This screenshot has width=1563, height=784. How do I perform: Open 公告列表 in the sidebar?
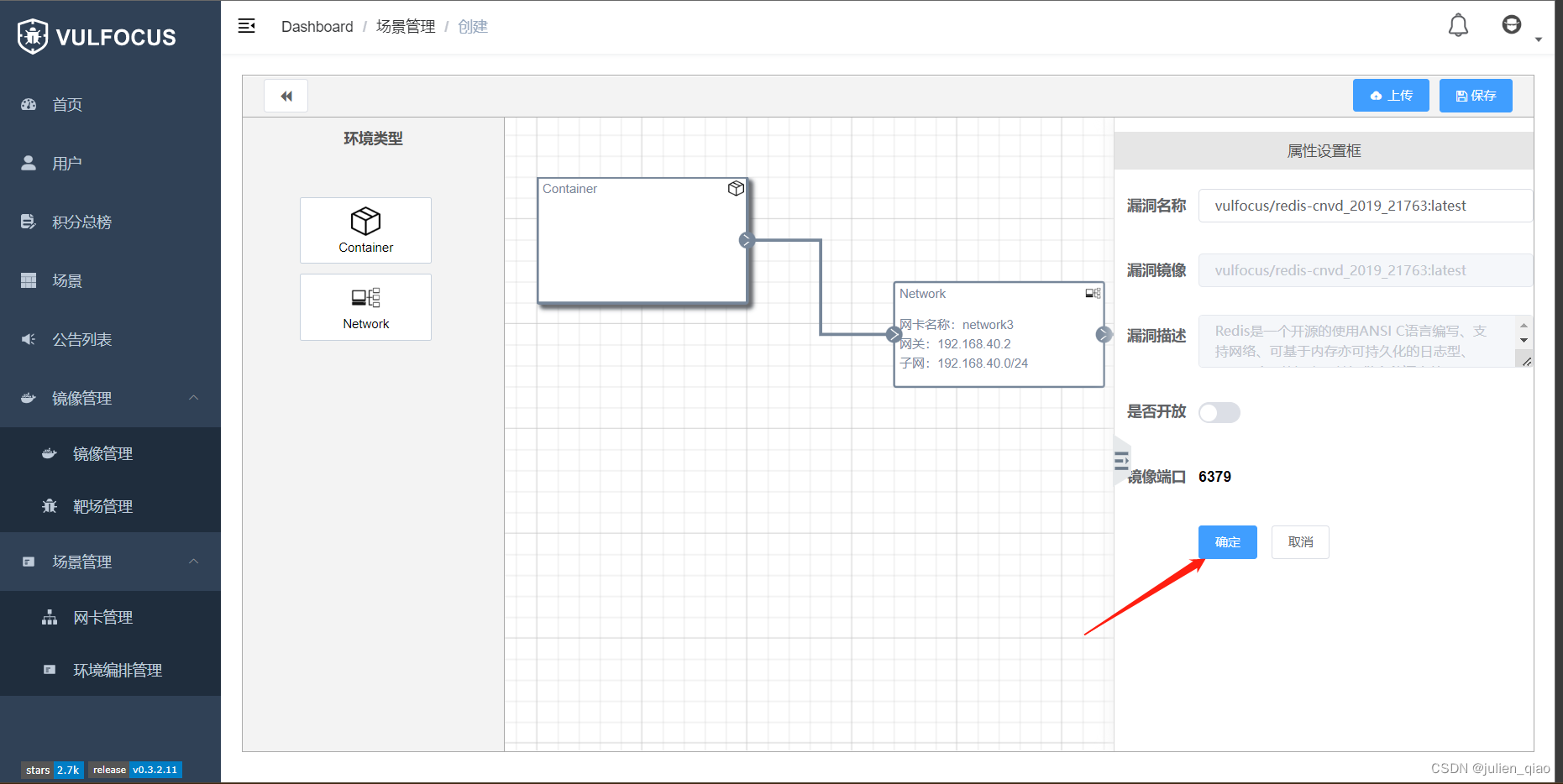pos(110,339)
